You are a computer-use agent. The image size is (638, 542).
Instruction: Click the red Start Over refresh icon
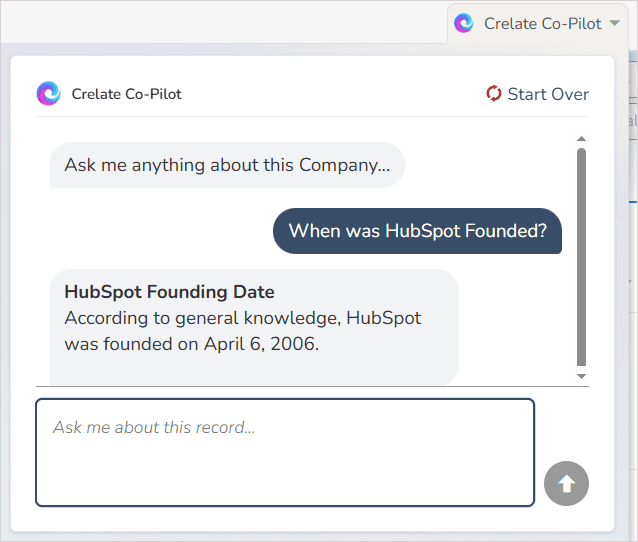tap(493, 94)
